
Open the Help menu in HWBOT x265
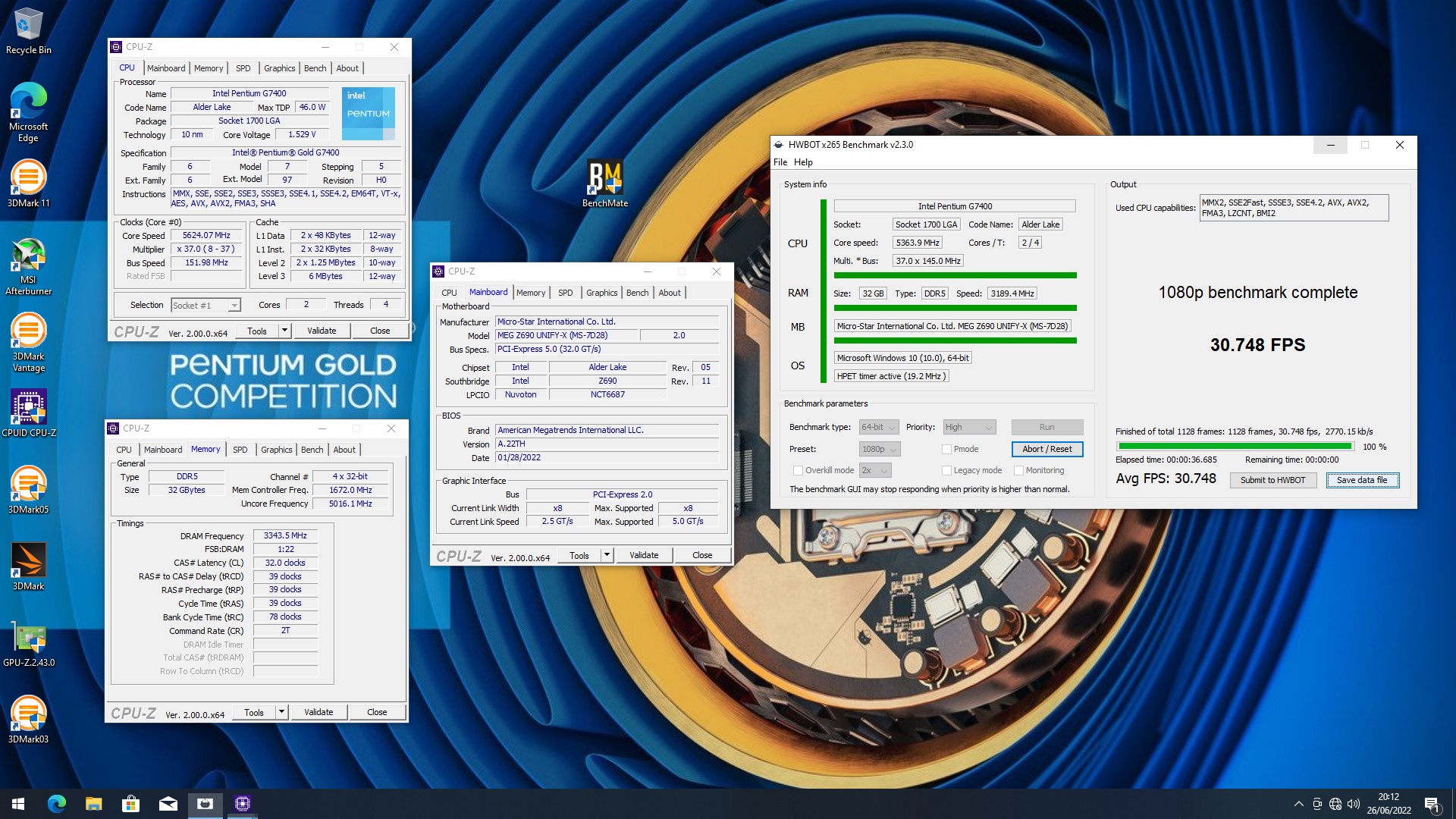[x=803, y=162]
